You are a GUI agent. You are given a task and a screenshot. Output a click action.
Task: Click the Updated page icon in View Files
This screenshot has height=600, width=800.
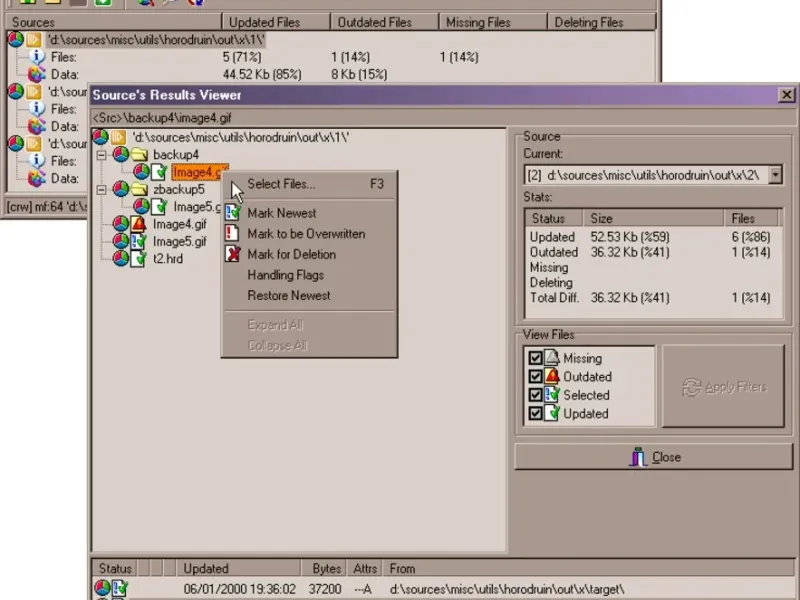[x=552, y=413]
